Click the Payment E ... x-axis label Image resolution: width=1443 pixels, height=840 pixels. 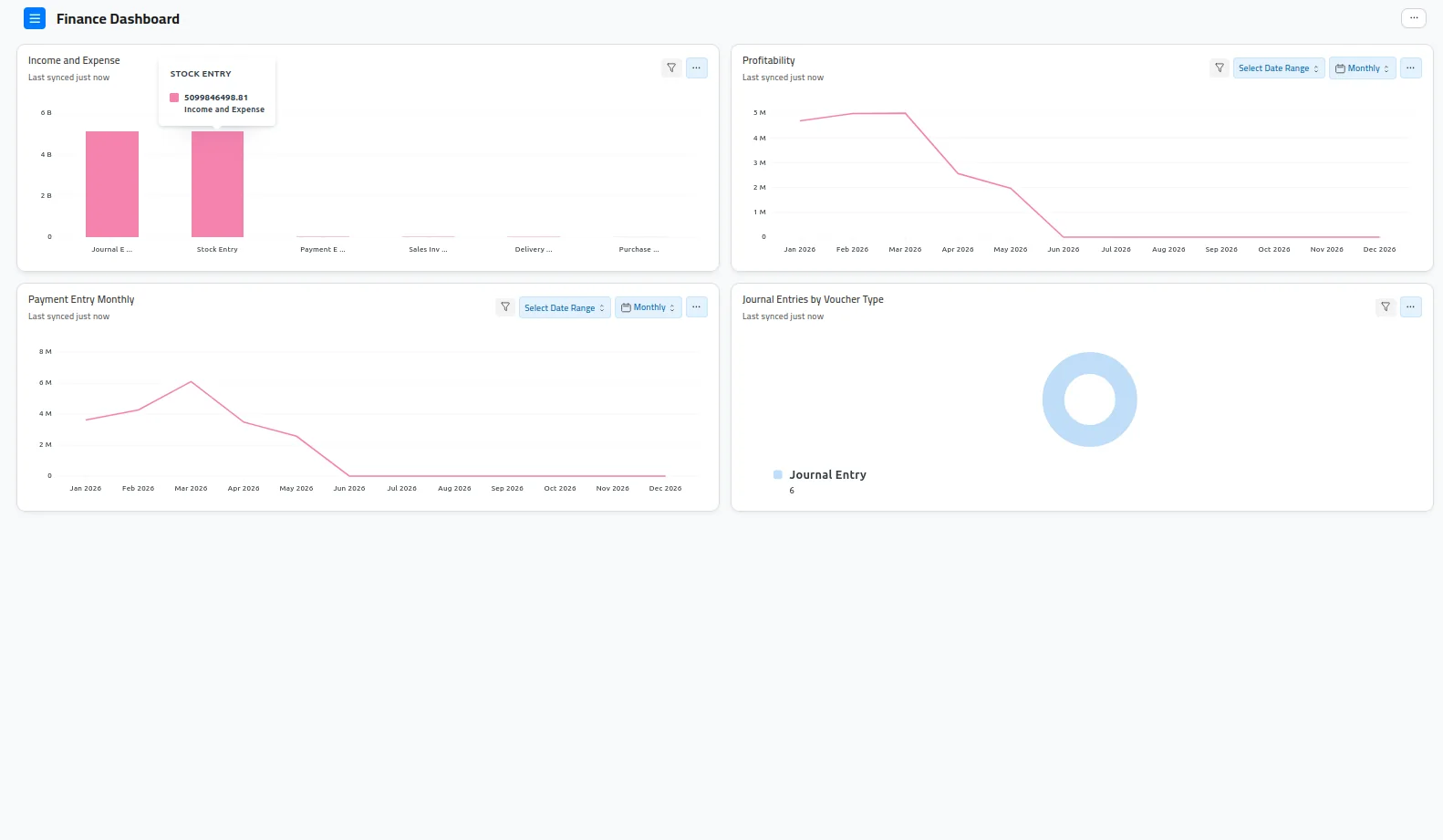323,250
